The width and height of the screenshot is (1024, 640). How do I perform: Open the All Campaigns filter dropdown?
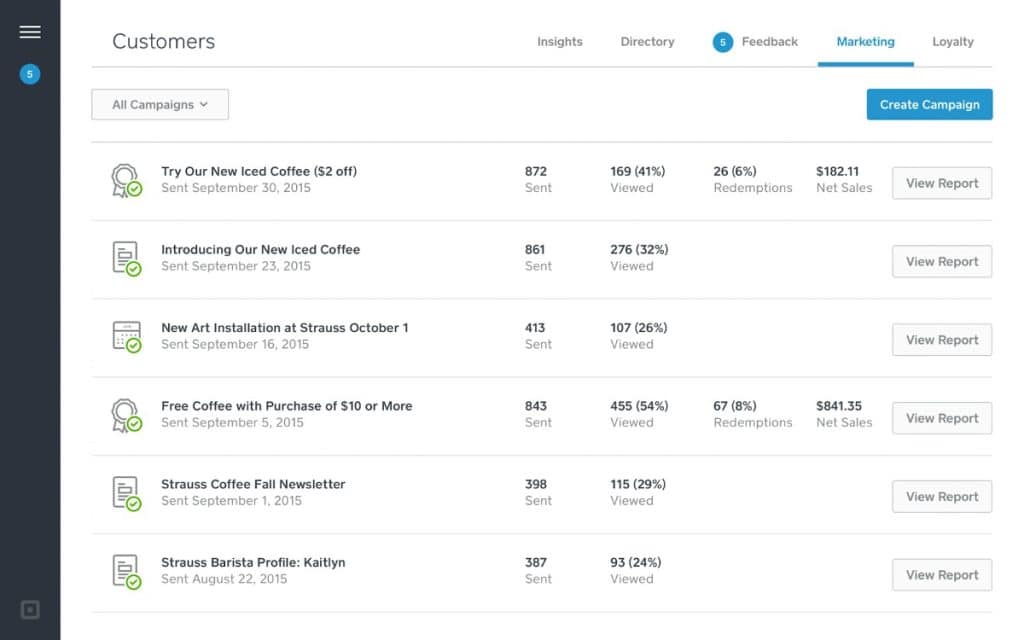159,104
